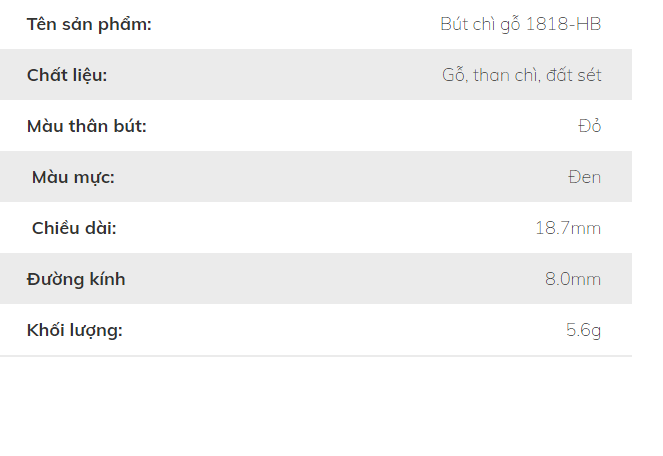
Task: Click the "Tên sản phẩm:" label
Action: coord(89,24)
